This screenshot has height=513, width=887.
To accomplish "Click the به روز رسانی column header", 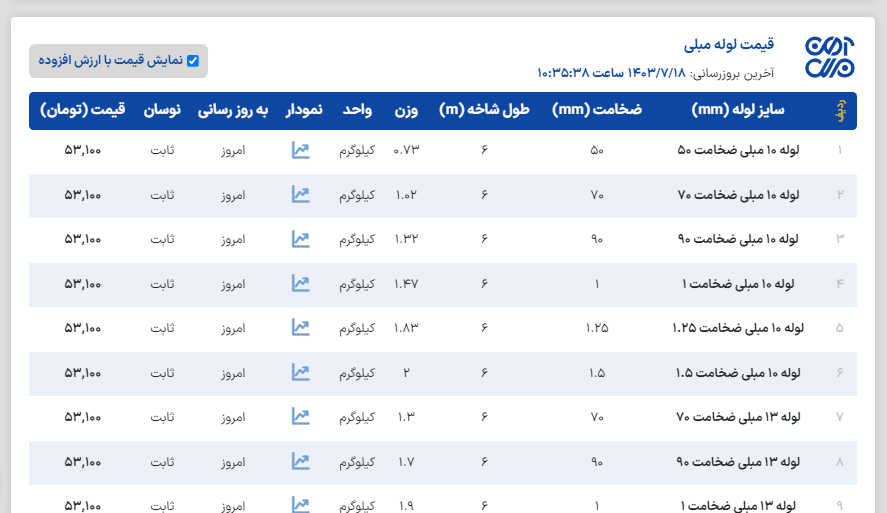I will click(x=233, y=110).
